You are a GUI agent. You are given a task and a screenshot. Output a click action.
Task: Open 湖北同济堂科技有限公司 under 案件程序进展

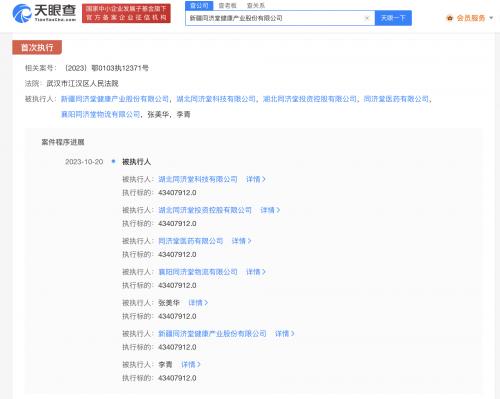pyautogui.click(x=198, y=179)
